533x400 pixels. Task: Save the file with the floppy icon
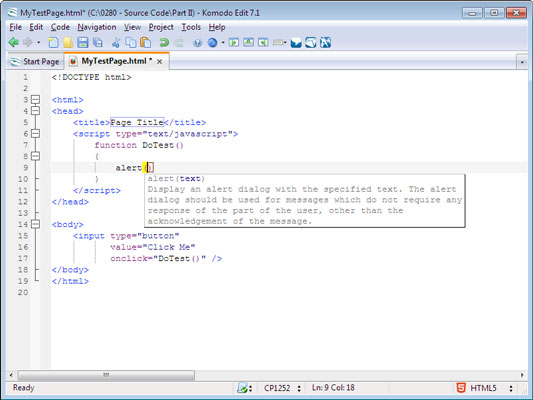[x=83, y=42]
